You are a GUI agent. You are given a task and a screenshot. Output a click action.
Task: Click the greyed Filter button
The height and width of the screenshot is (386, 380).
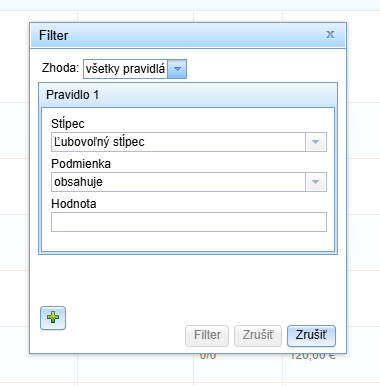(207, 336)
